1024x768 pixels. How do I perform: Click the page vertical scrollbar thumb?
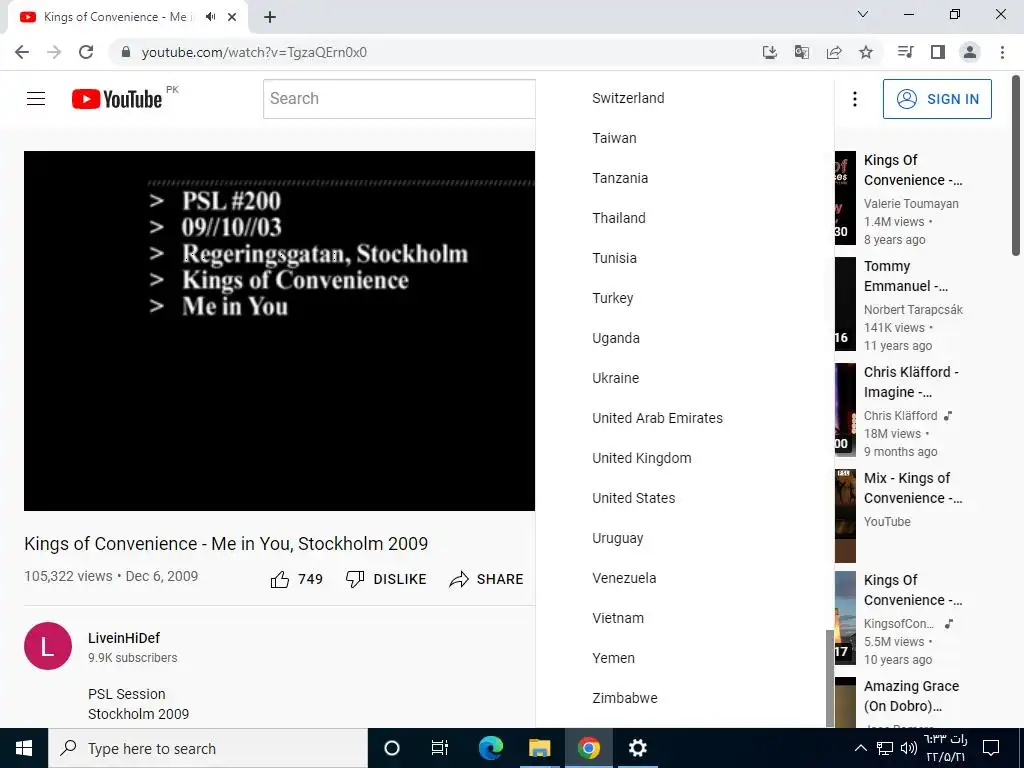pyautogui.click(x=1016, y=166)
